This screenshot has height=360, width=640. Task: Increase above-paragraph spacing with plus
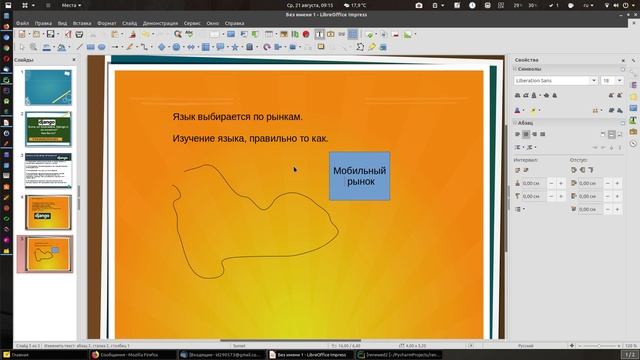561,183
